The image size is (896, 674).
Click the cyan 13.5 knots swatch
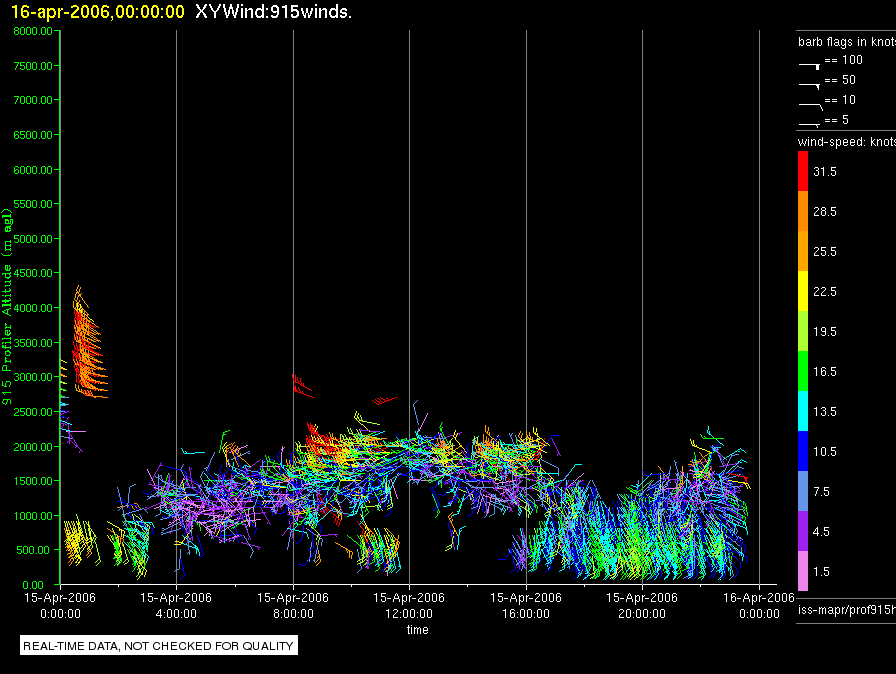point(803,411)
